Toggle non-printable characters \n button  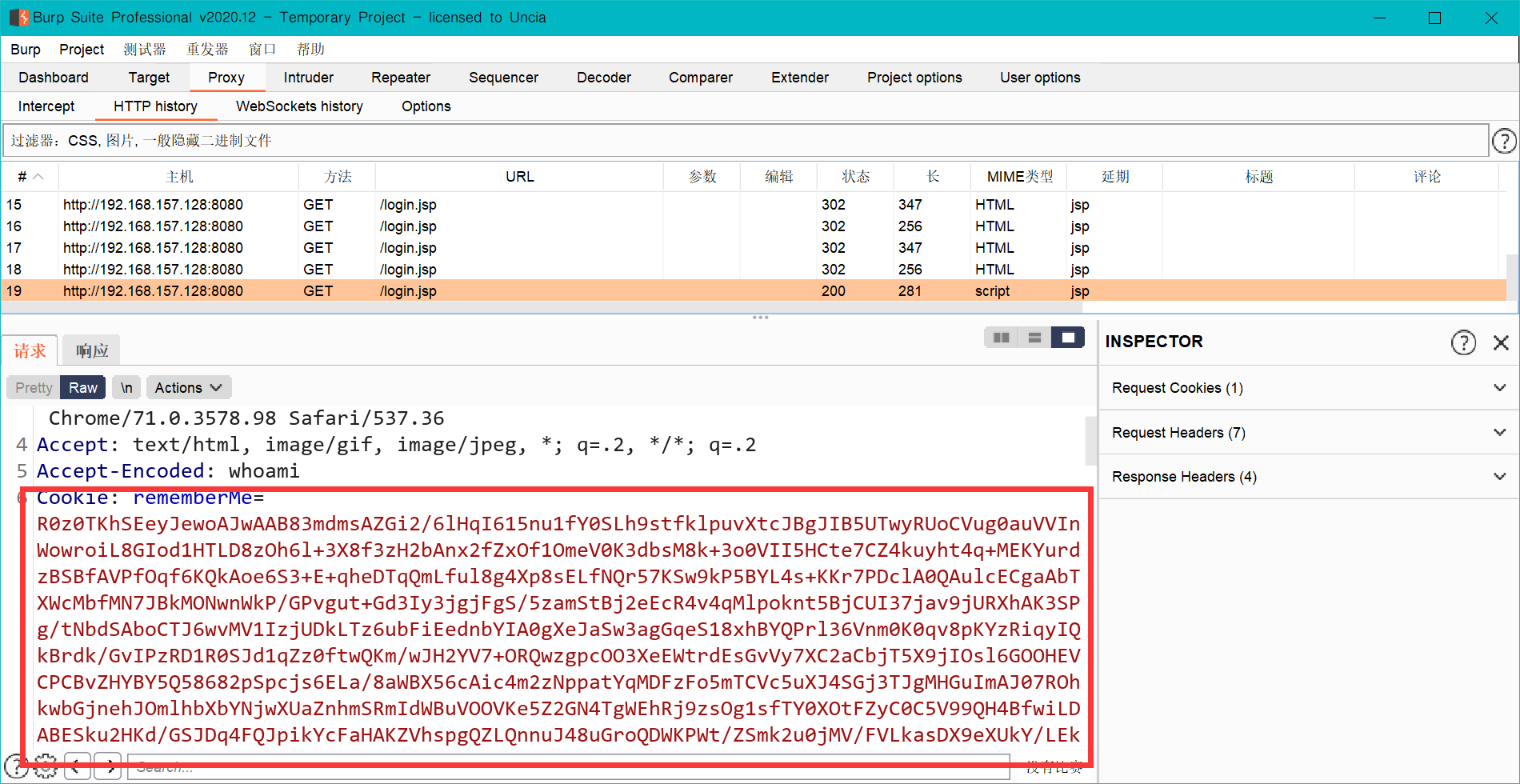point(126,387)
